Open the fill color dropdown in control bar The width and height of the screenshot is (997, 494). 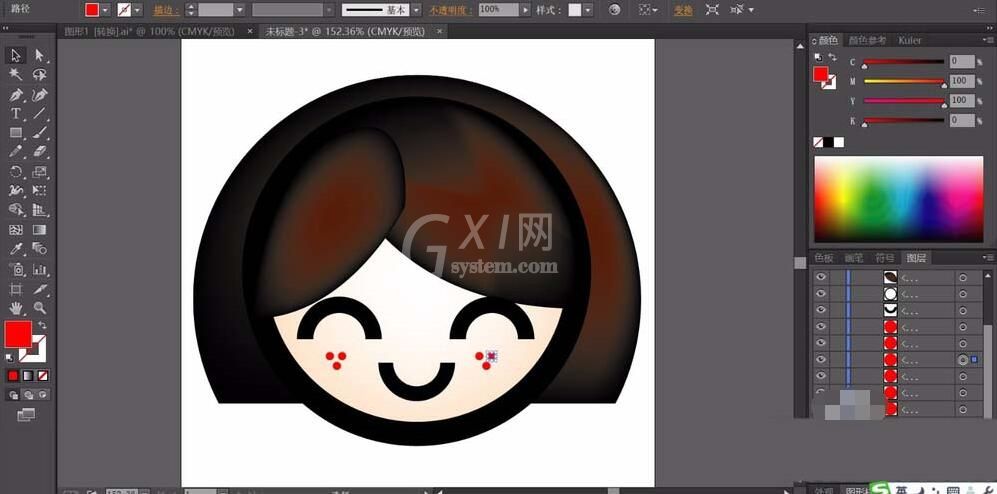point(106,10)
